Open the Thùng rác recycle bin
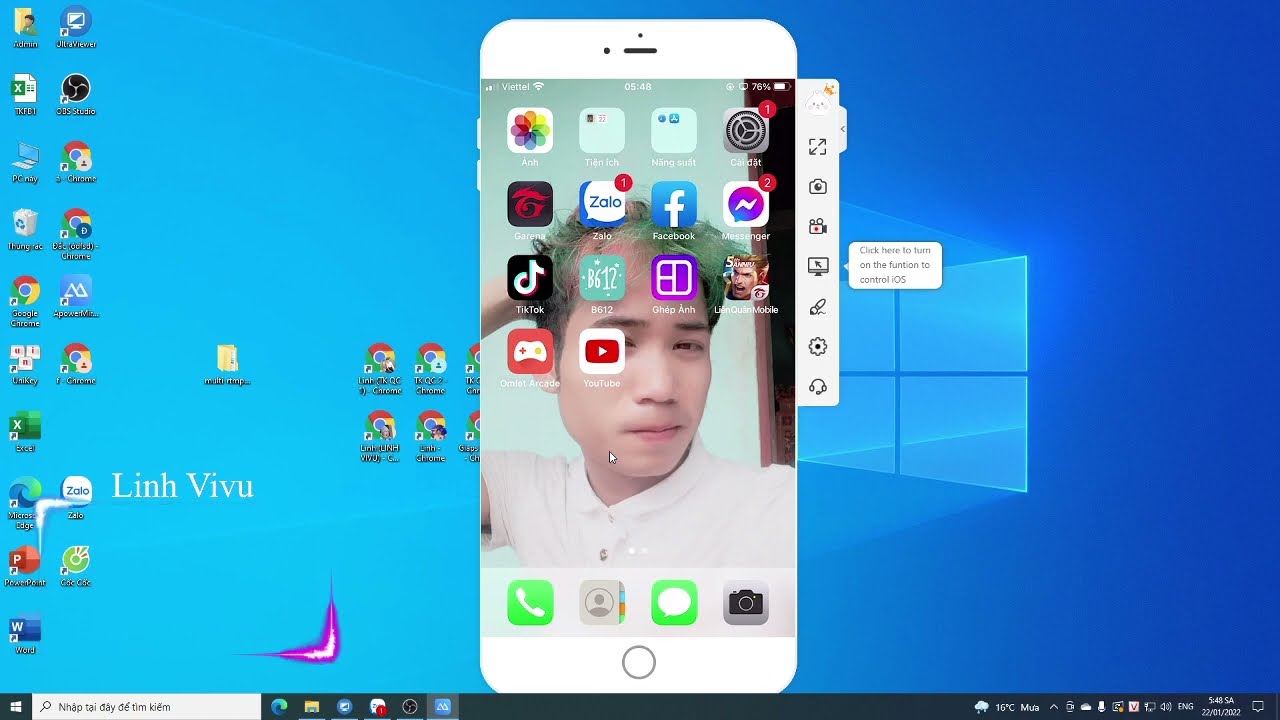The height and width of the screenshot is (720, 1280). (x=25, y=230)
